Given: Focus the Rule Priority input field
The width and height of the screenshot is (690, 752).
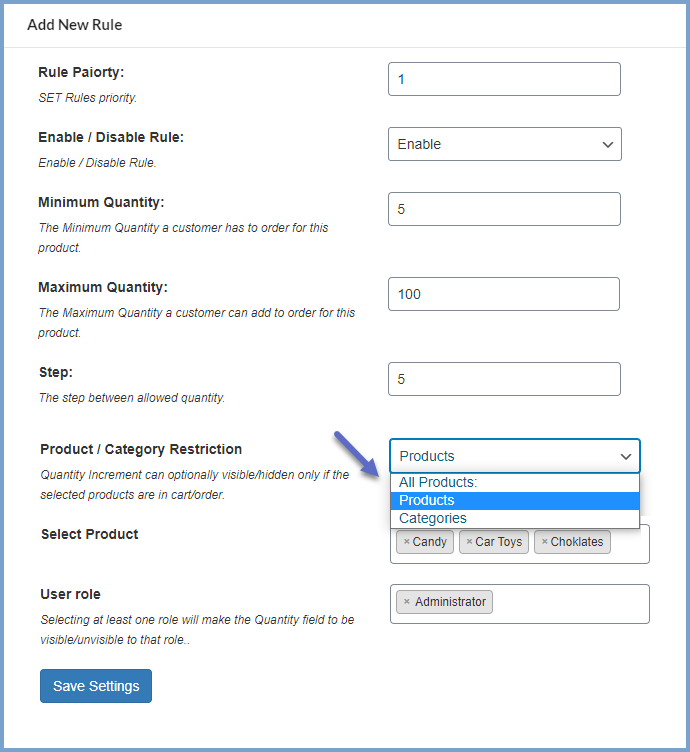Looking at the screenshot, I should [504, 79].
